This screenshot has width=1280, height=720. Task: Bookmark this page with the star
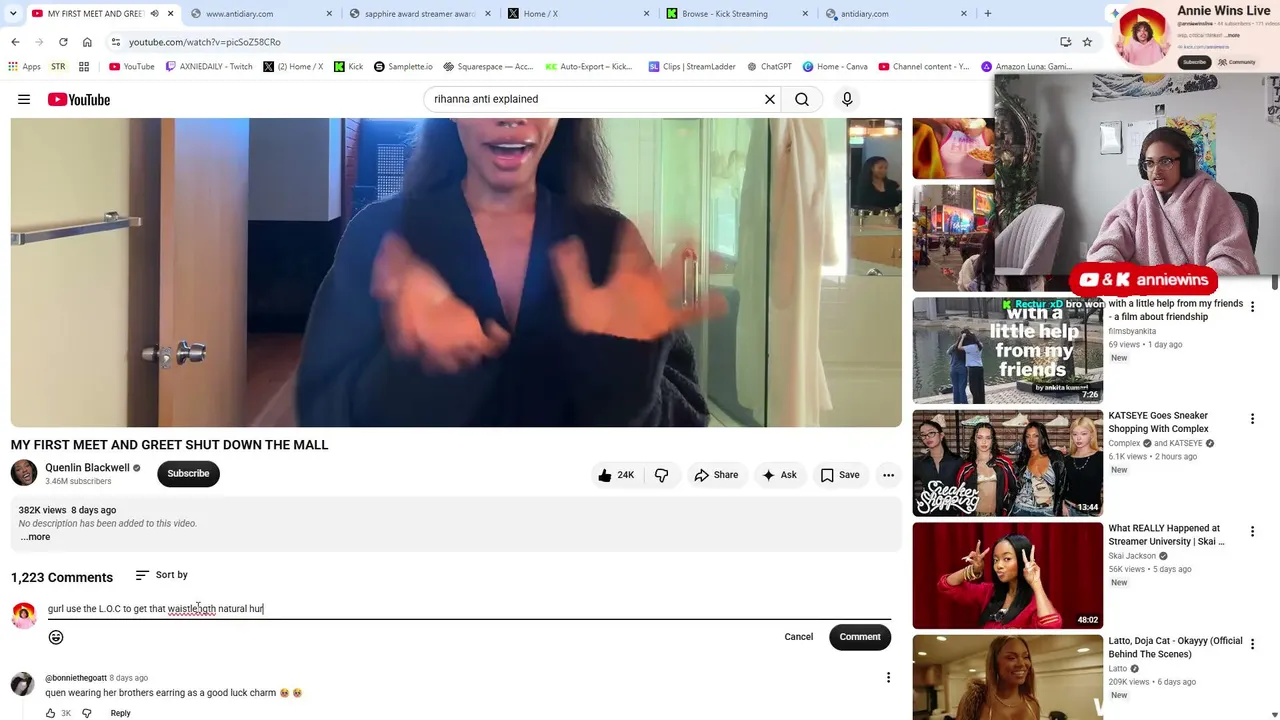pyautogui.click(x=1087, y=42)
